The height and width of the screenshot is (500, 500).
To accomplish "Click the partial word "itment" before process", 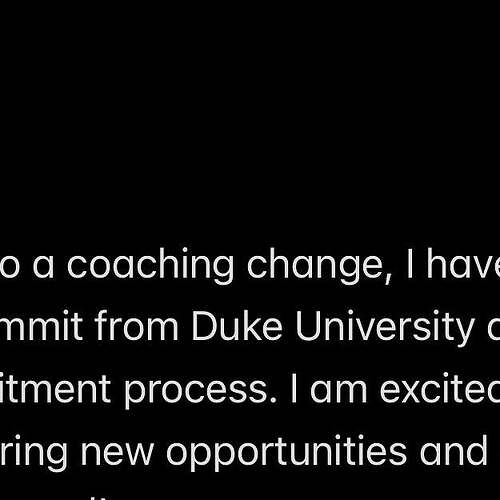I will click(55, 388).
